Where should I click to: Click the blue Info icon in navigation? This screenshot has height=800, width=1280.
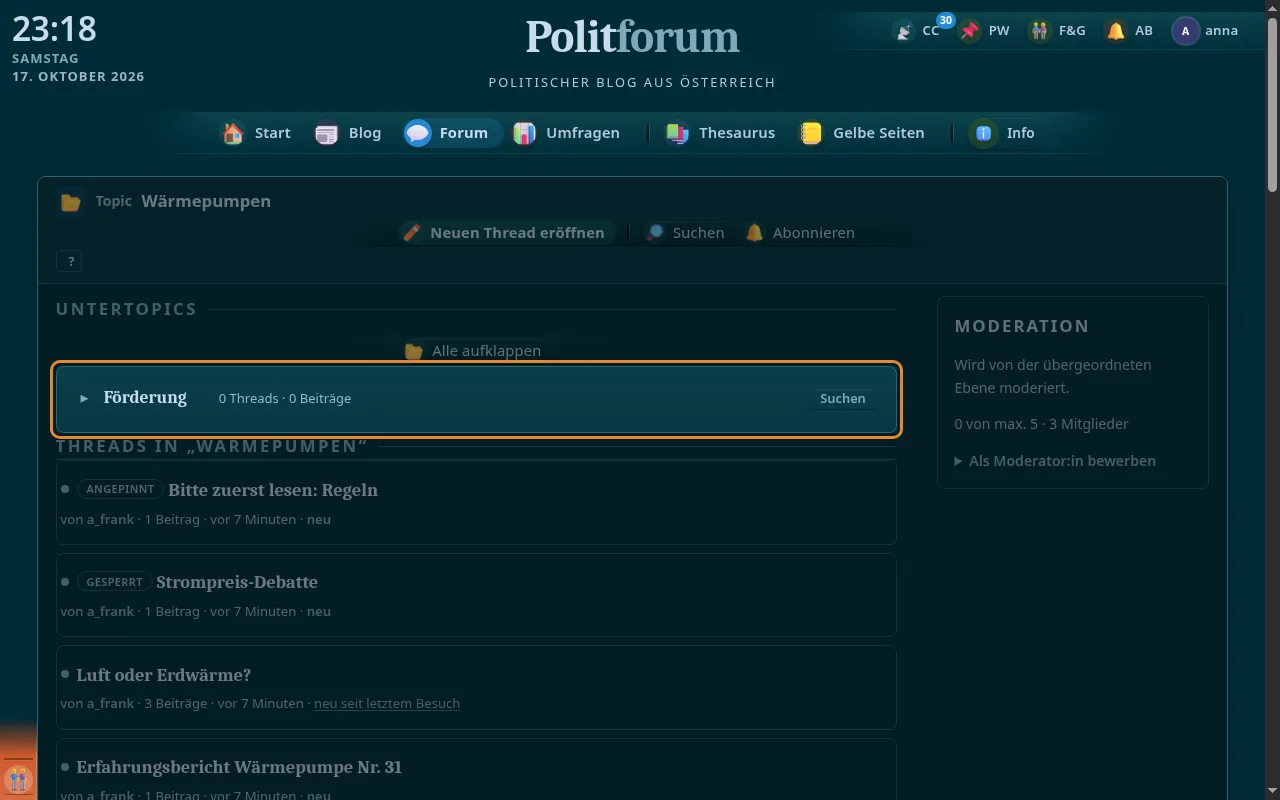point(984,133)
